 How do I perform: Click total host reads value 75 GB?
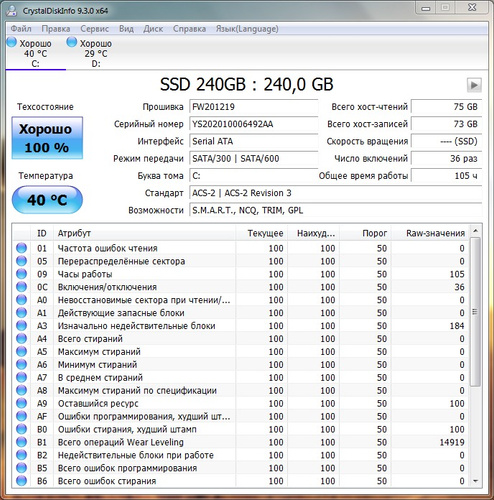(447, 107)
